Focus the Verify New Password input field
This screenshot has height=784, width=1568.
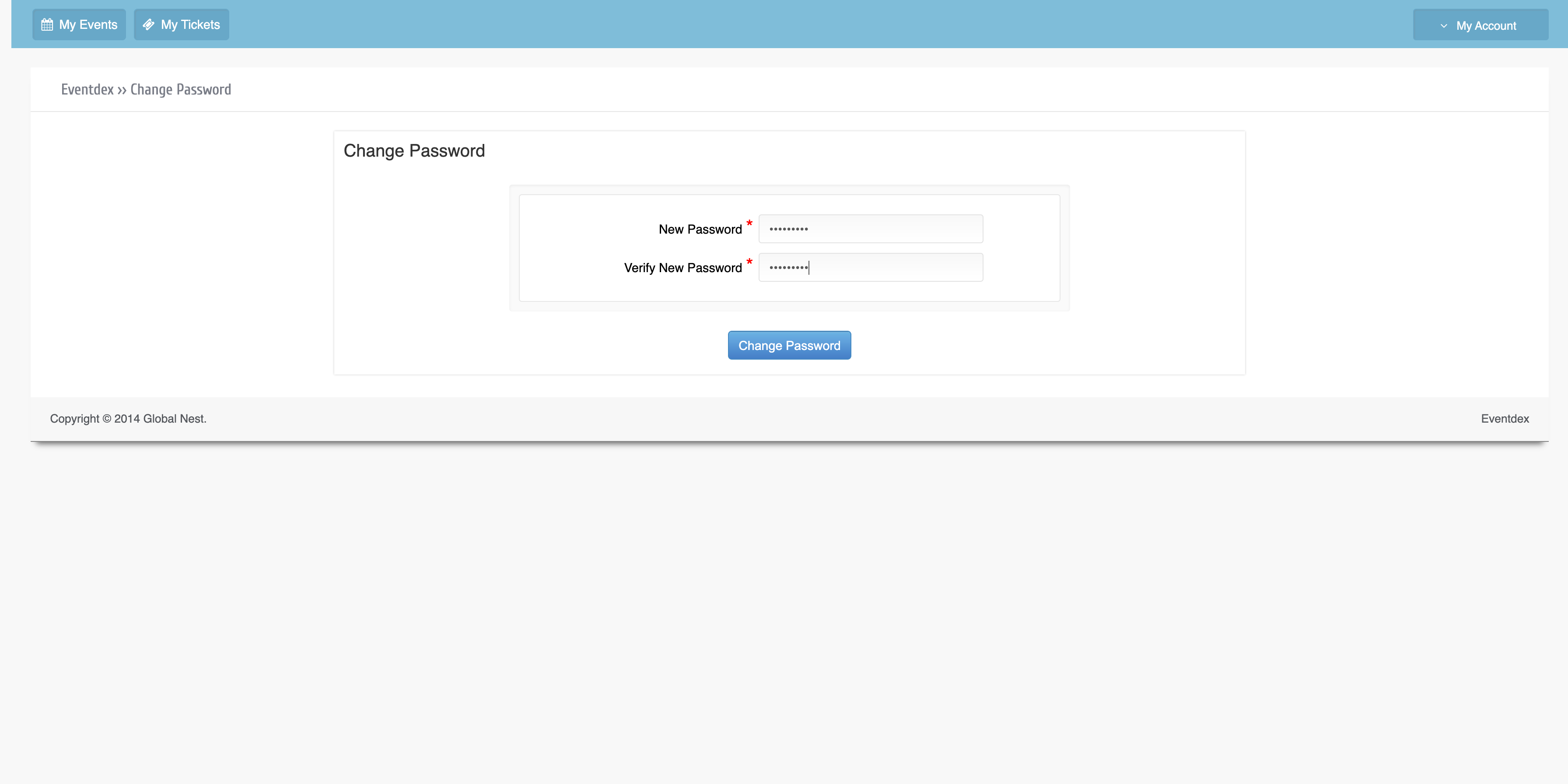click(871, 267)
